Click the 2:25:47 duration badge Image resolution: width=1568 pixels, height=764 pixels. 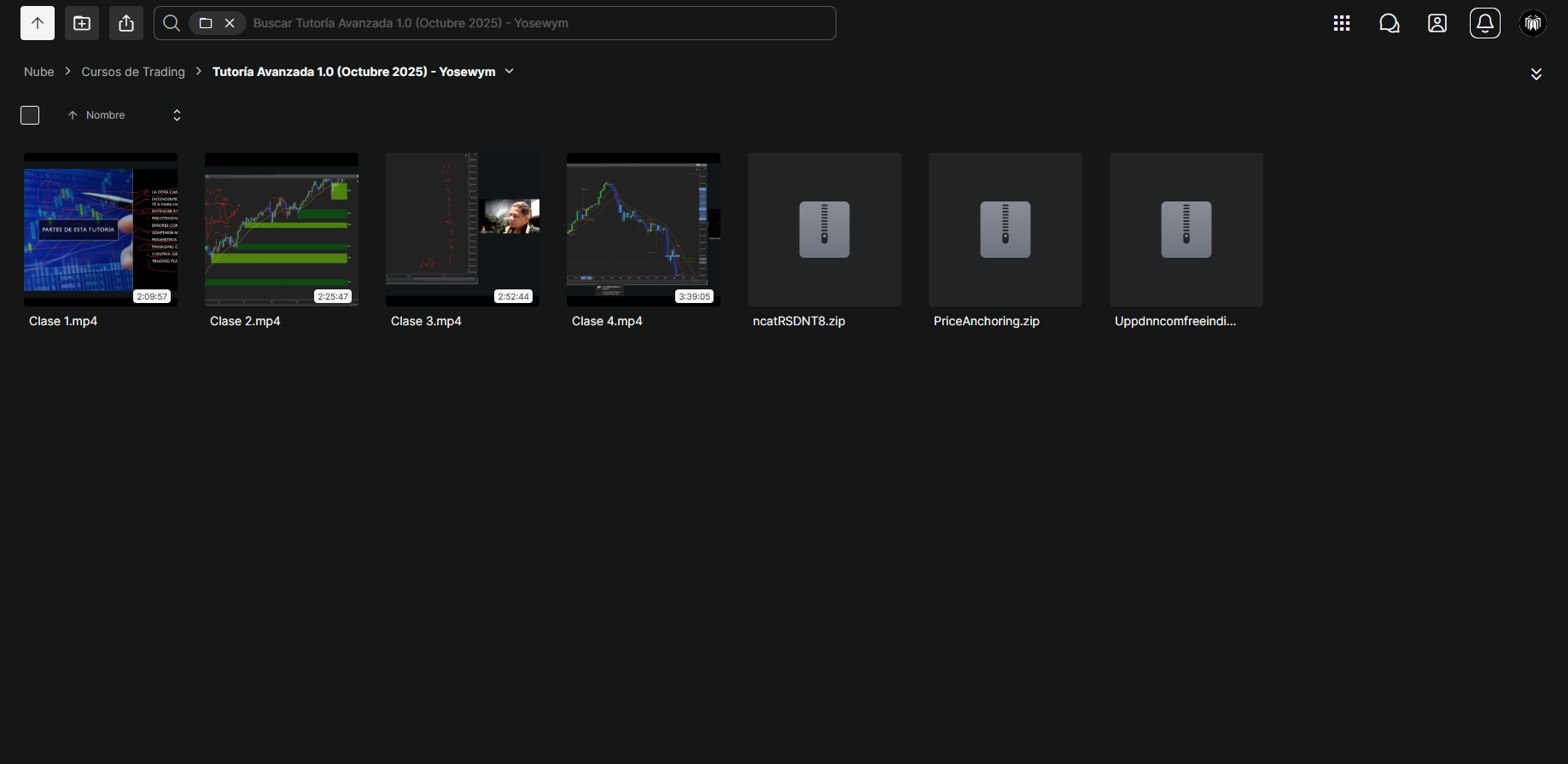tap(333, 296)
